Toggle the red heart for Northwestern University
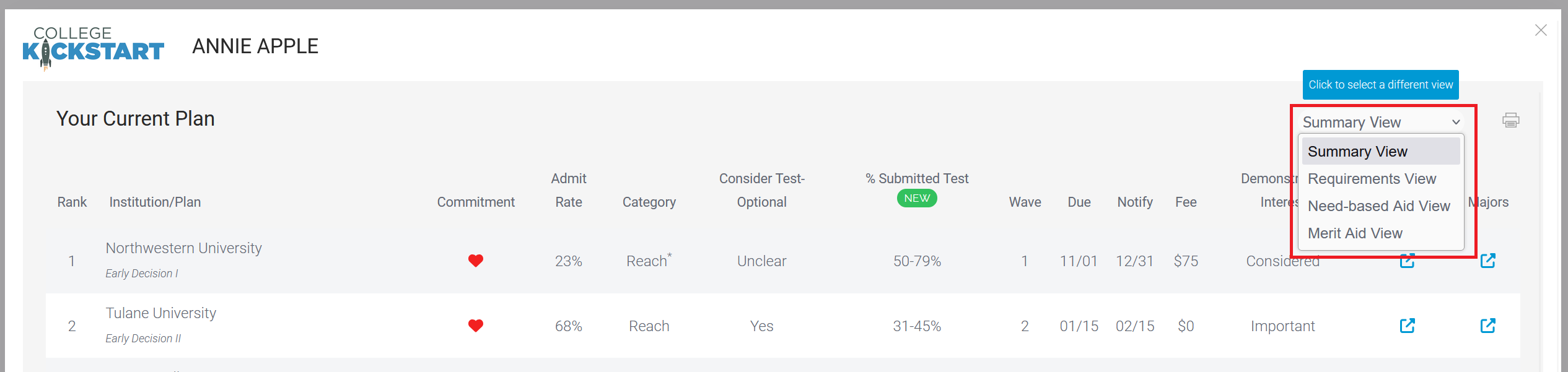The image size is (1568, 372). point(475,261)
